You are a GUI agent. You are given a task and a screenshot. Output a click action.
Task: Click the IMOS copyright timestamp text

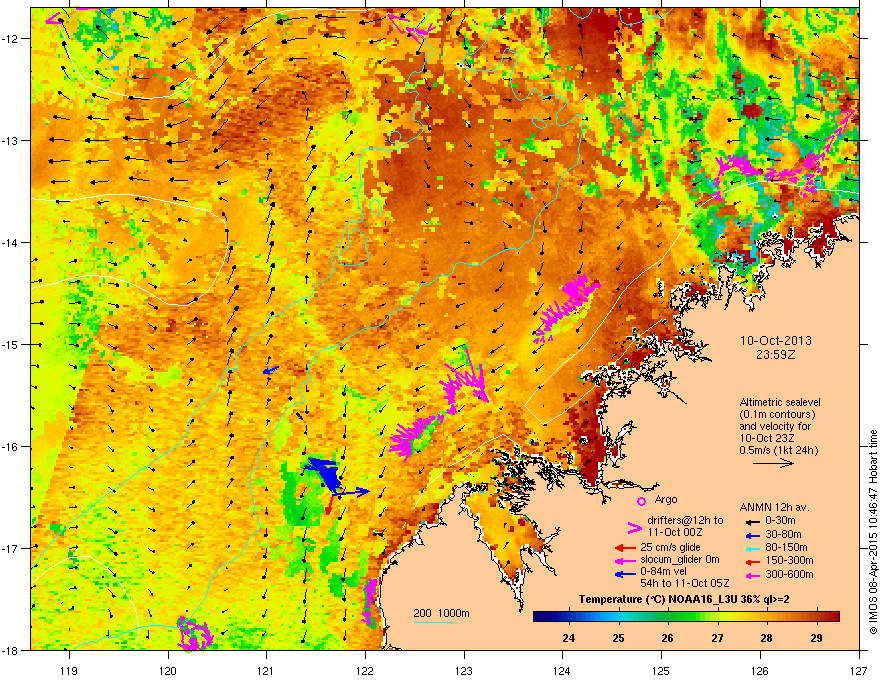click(x=873, y=531)
